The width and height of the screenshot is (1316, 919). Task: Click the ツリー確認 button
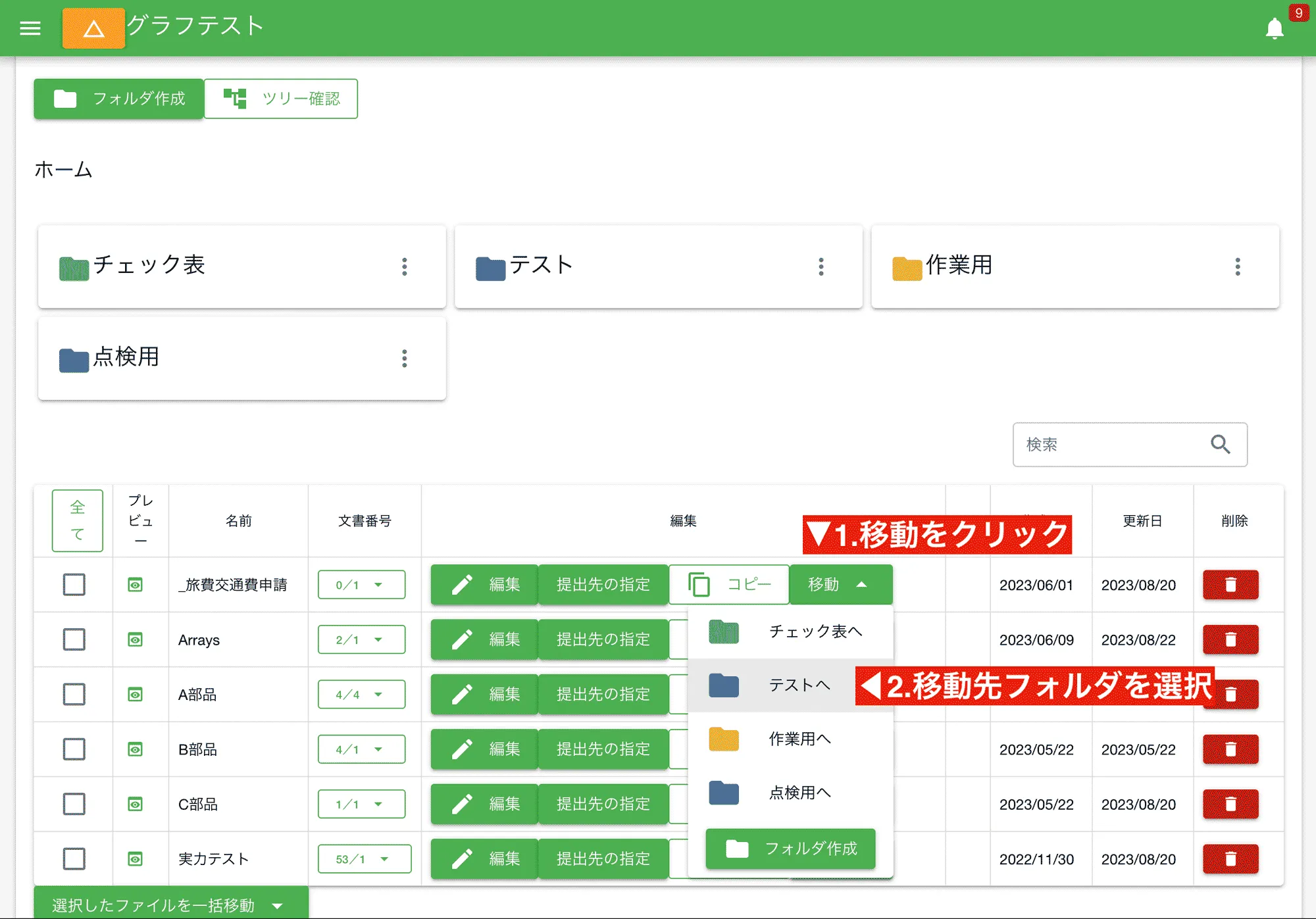coord(281,98)
